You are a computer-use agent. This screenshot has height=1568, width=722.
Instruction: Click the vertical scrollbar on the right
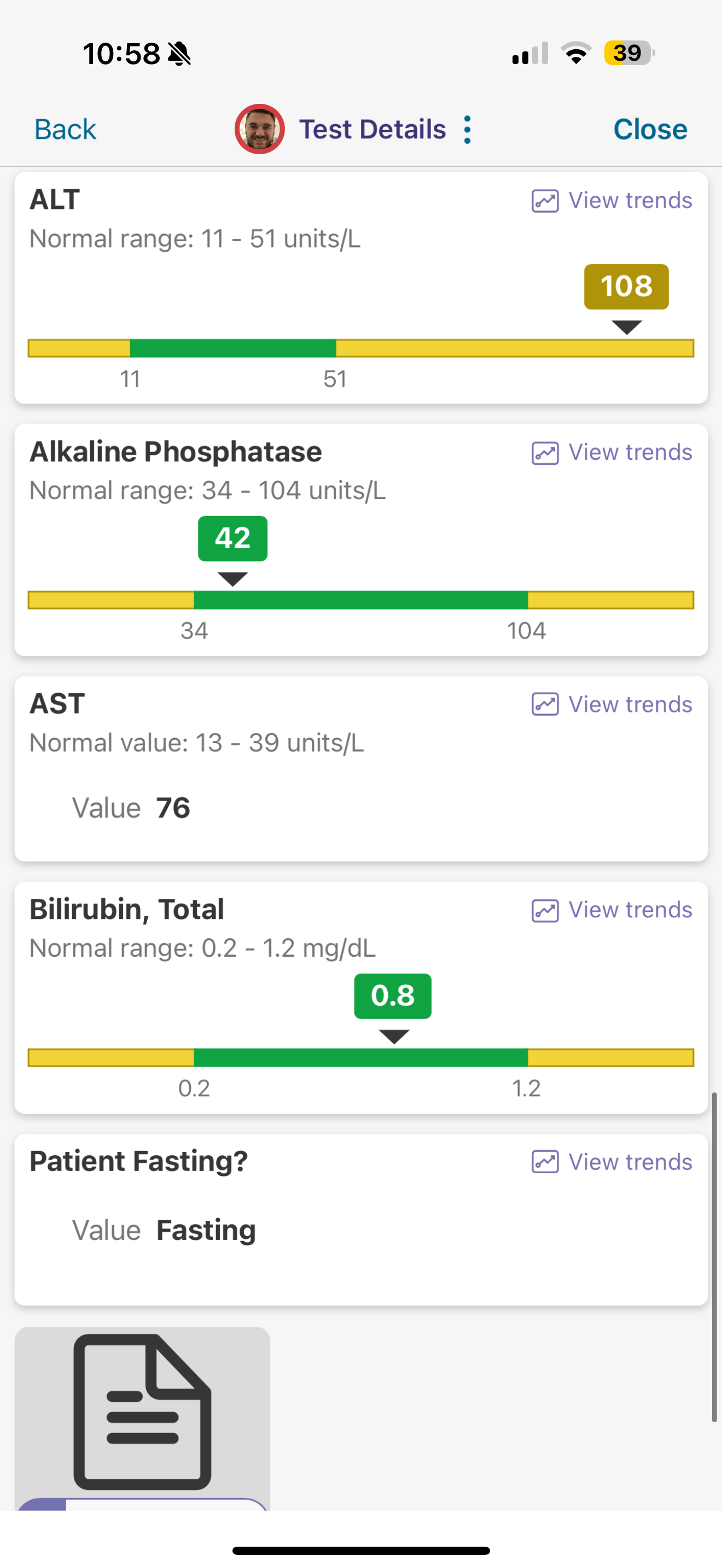click(715, 1257)
